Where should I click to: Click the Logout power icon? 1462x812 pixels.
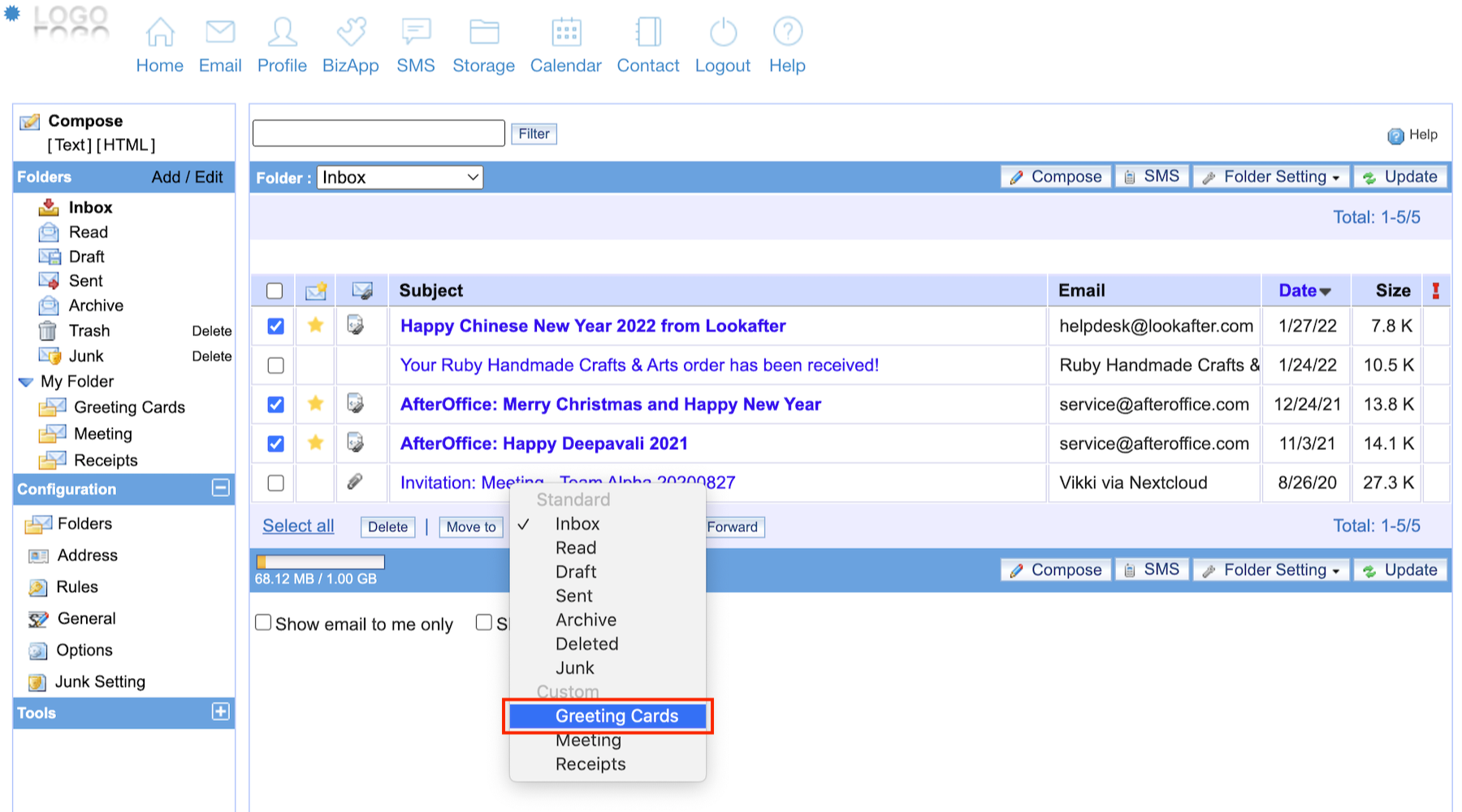coord(723,33)
